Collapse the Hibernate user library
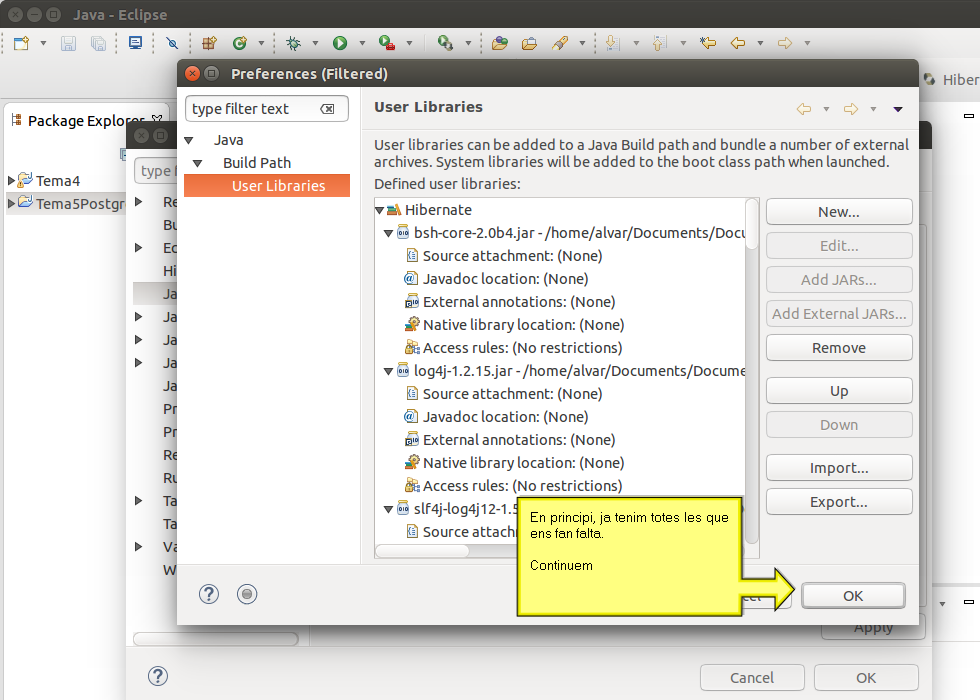 379,211
